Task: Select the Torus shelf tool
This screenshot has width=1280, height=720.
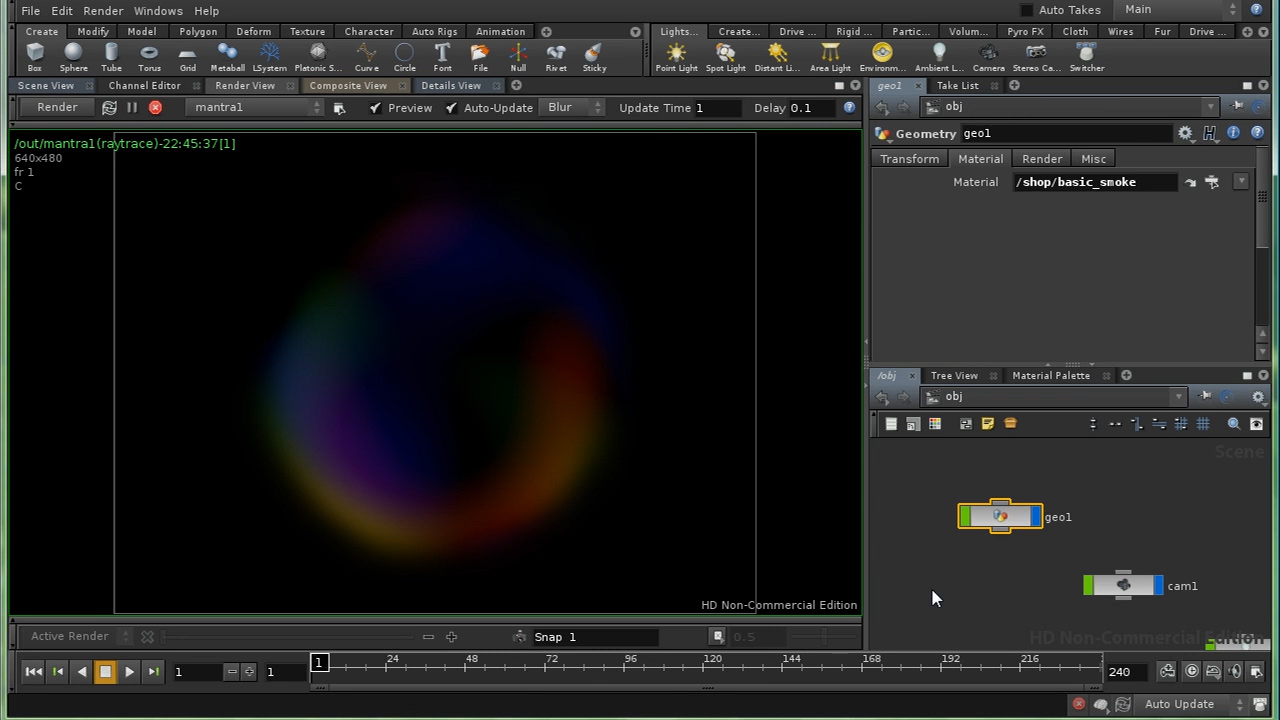Action: [149, 56]
